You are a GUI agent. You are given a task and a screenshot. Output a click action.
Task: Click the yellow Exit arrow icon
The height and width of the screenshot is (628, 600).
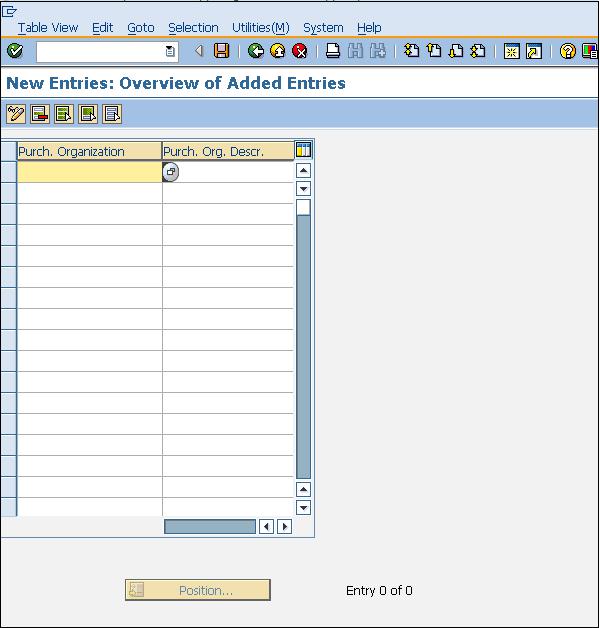[278, 51]
